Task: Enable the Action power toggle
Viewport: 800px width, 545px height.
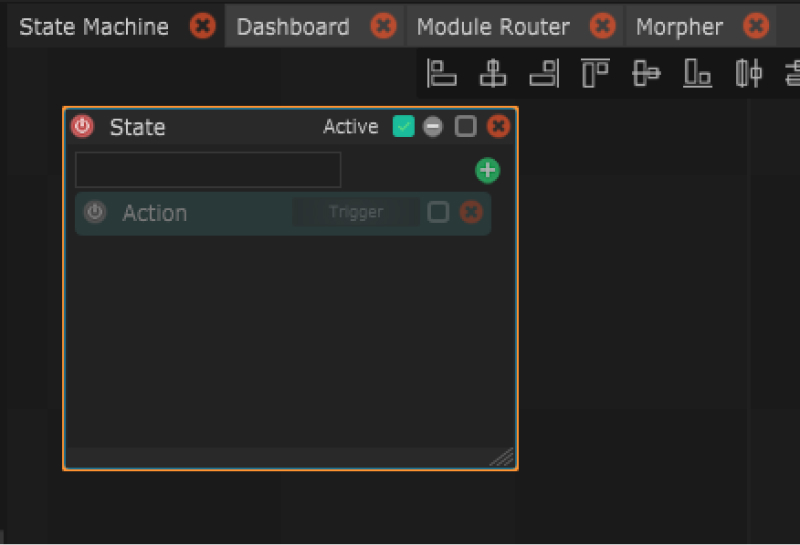Action: click(x=95, y=212)
